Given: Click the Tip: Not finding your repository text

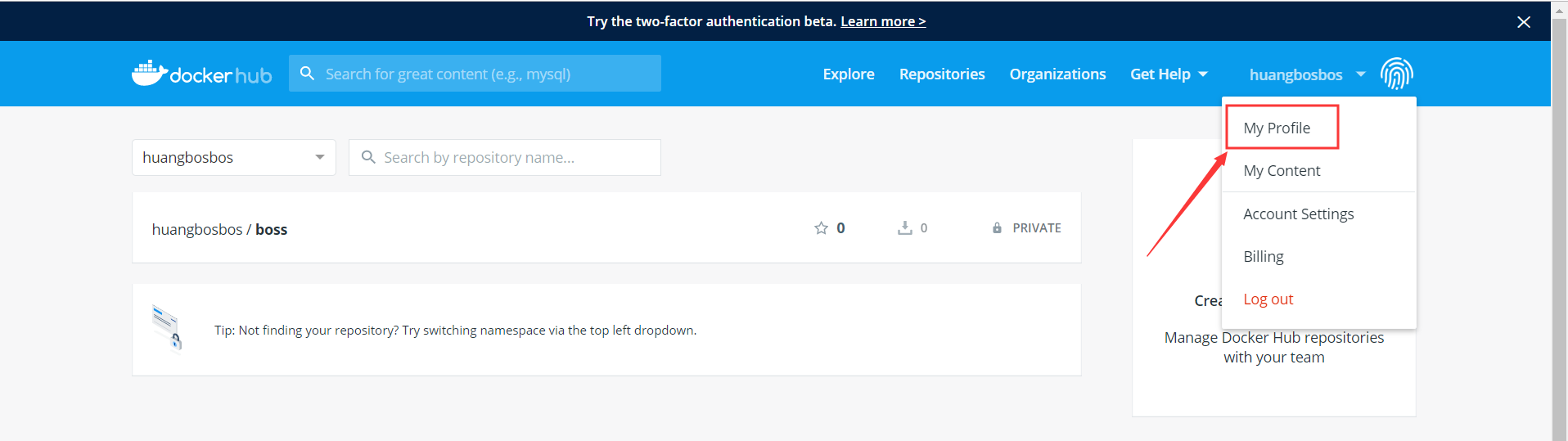Looking at the screenshot, I should (455, 330).
